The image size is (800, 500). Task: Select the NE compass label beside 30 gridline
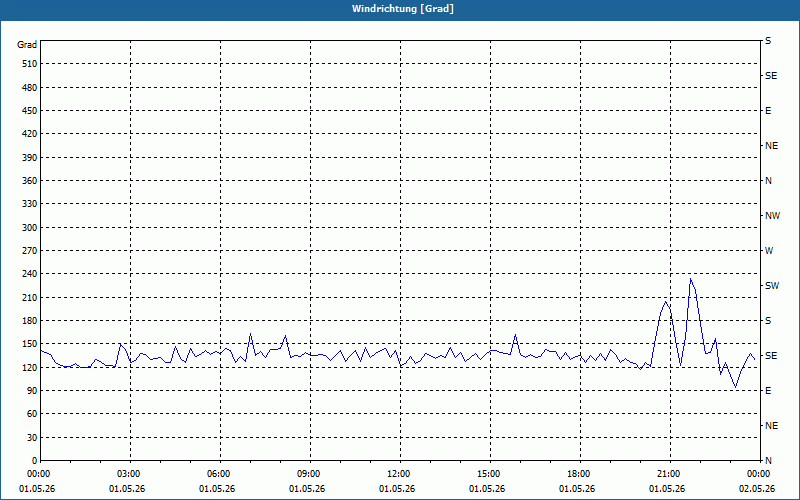pyautogui.click(x=771, y=426)
